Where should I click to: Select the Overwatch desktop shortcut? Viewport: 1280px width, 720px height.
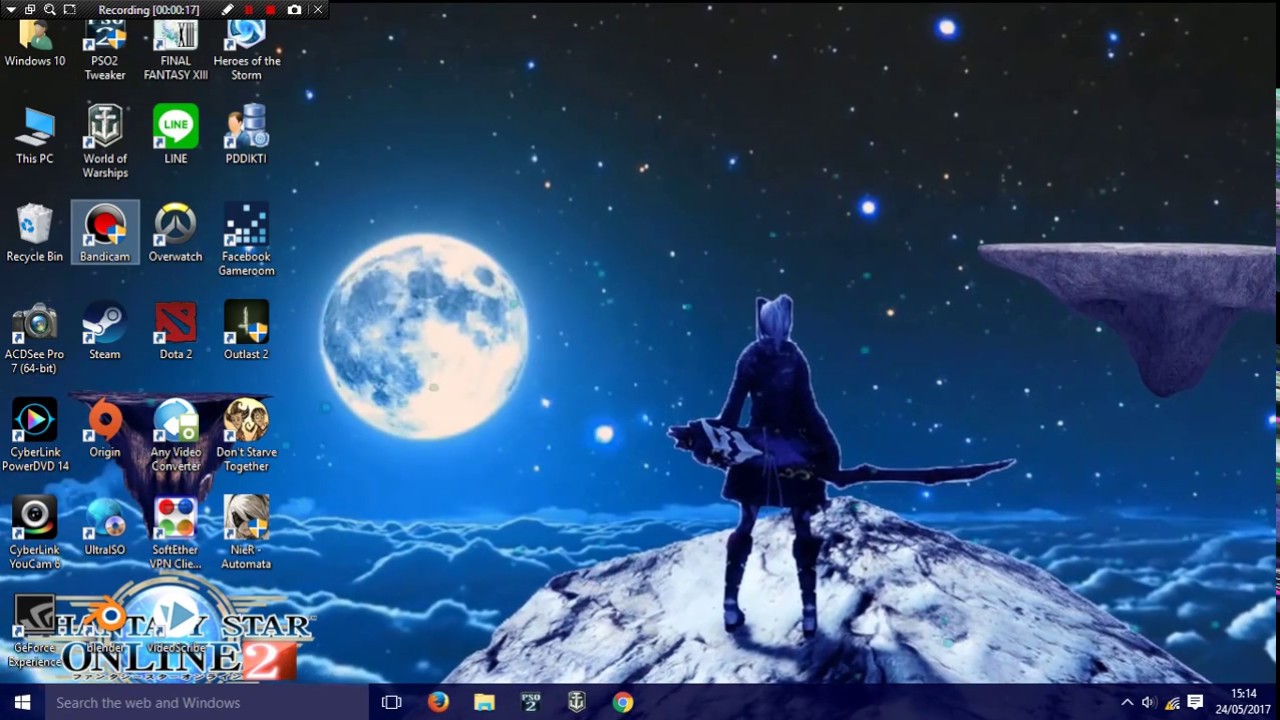[176, 233]
